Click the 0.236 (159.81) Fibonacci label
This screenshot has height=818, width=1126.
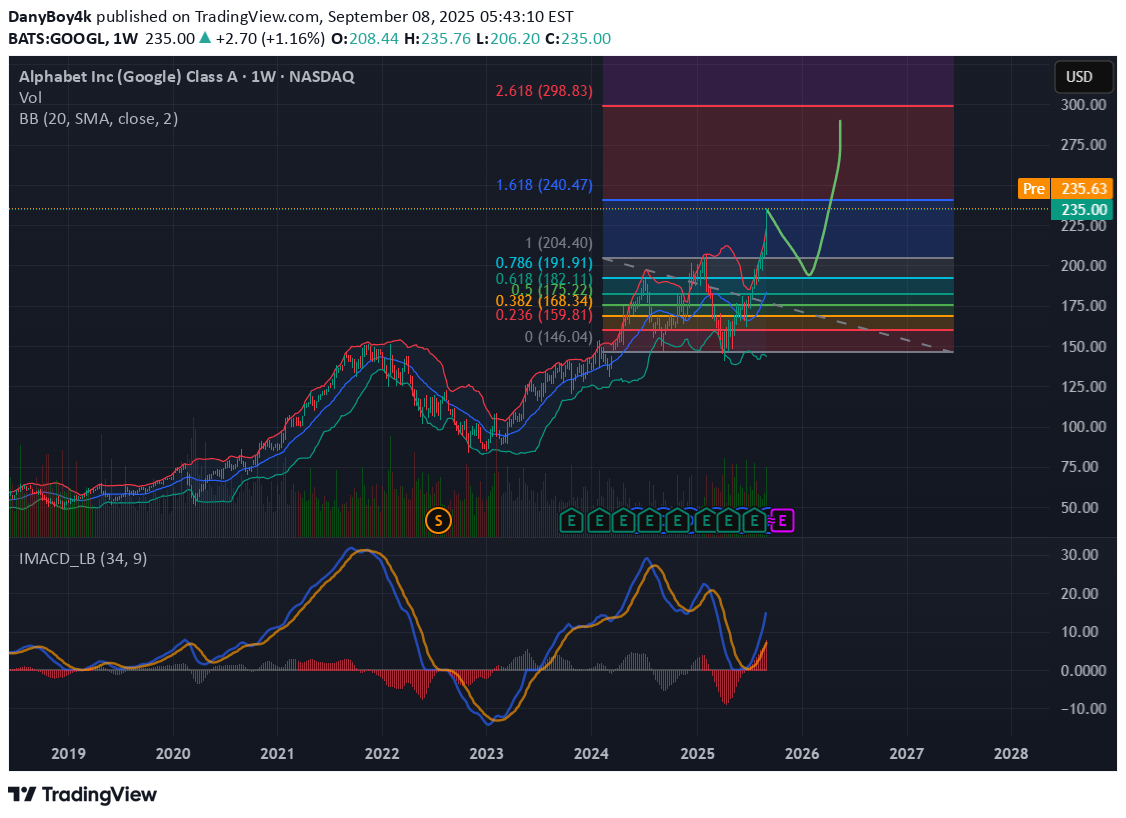(544, 315)
